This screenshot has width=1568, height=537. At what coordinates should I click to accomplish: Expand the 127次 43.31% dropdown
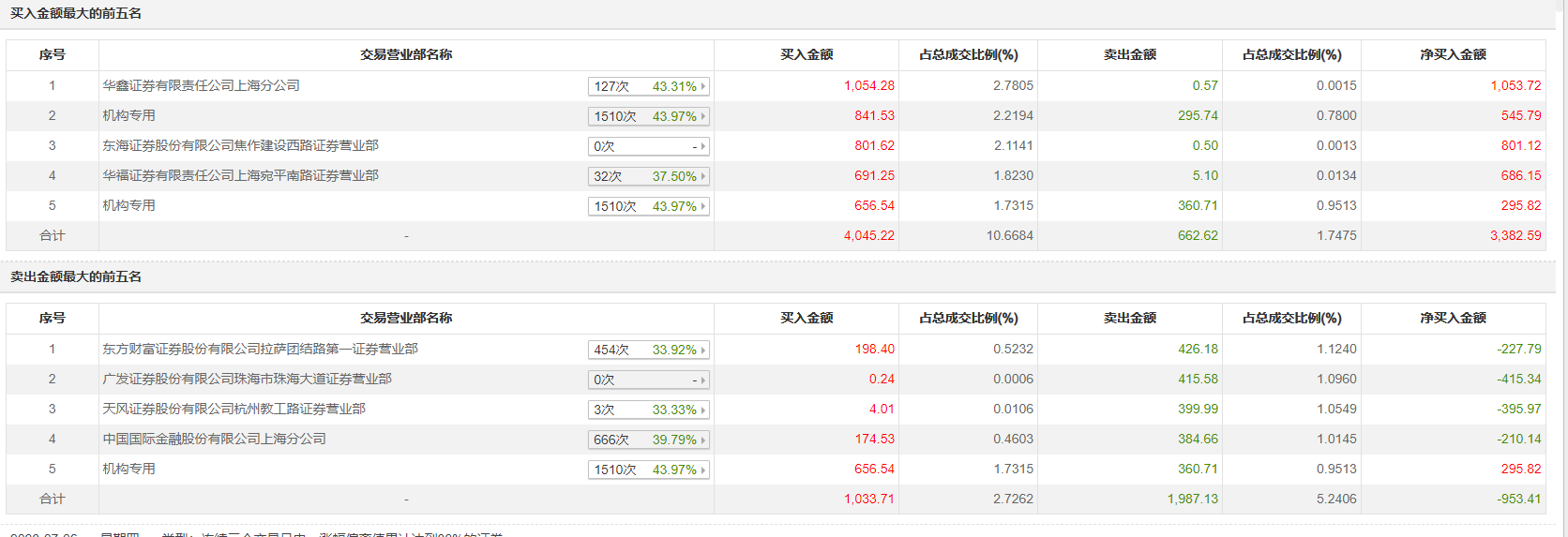point(648,86)
